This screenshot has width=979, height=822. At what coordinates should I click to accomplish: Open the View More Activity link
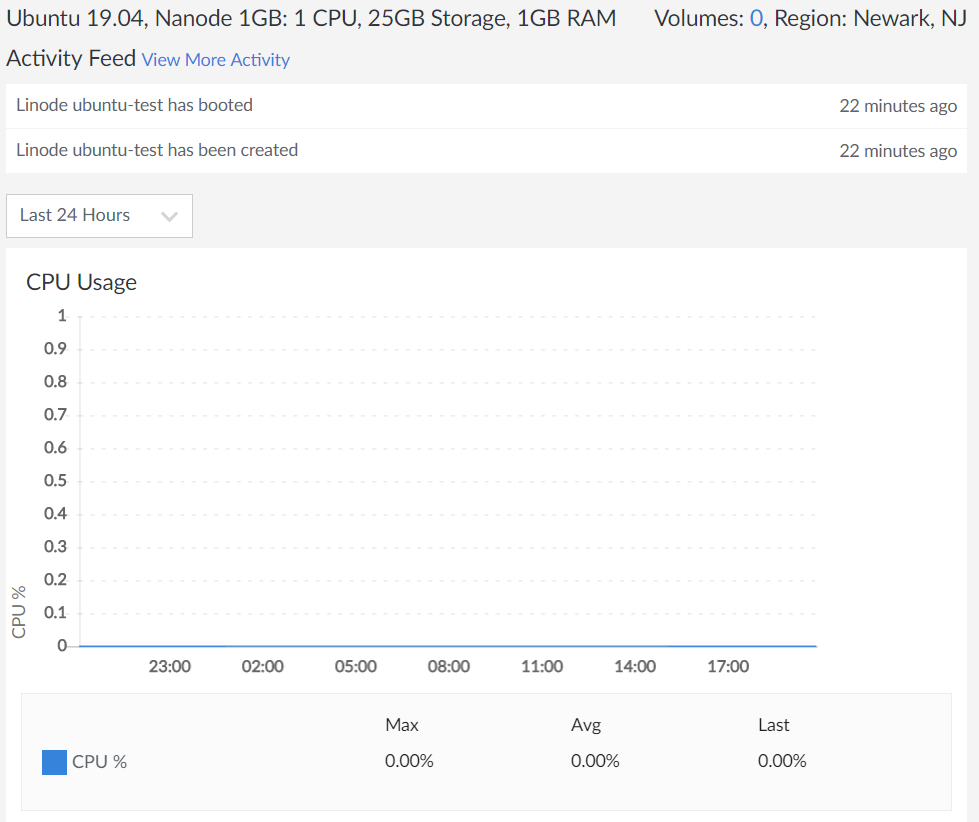point(216,60)
